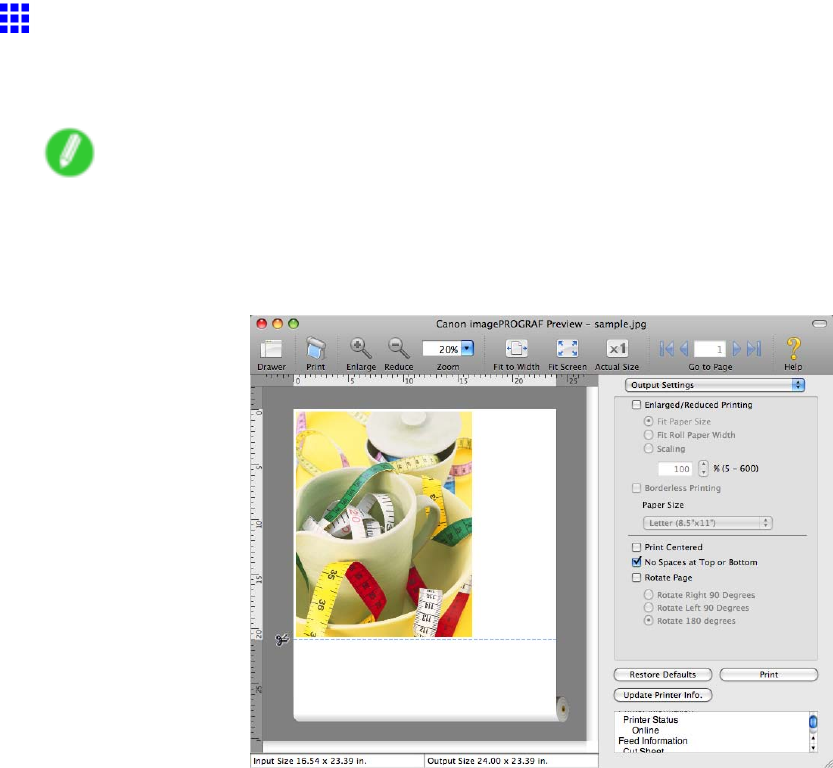This screenshot has width=833, height=768.
Task: Click the green pencil note icon
Action: click(70, 152)
